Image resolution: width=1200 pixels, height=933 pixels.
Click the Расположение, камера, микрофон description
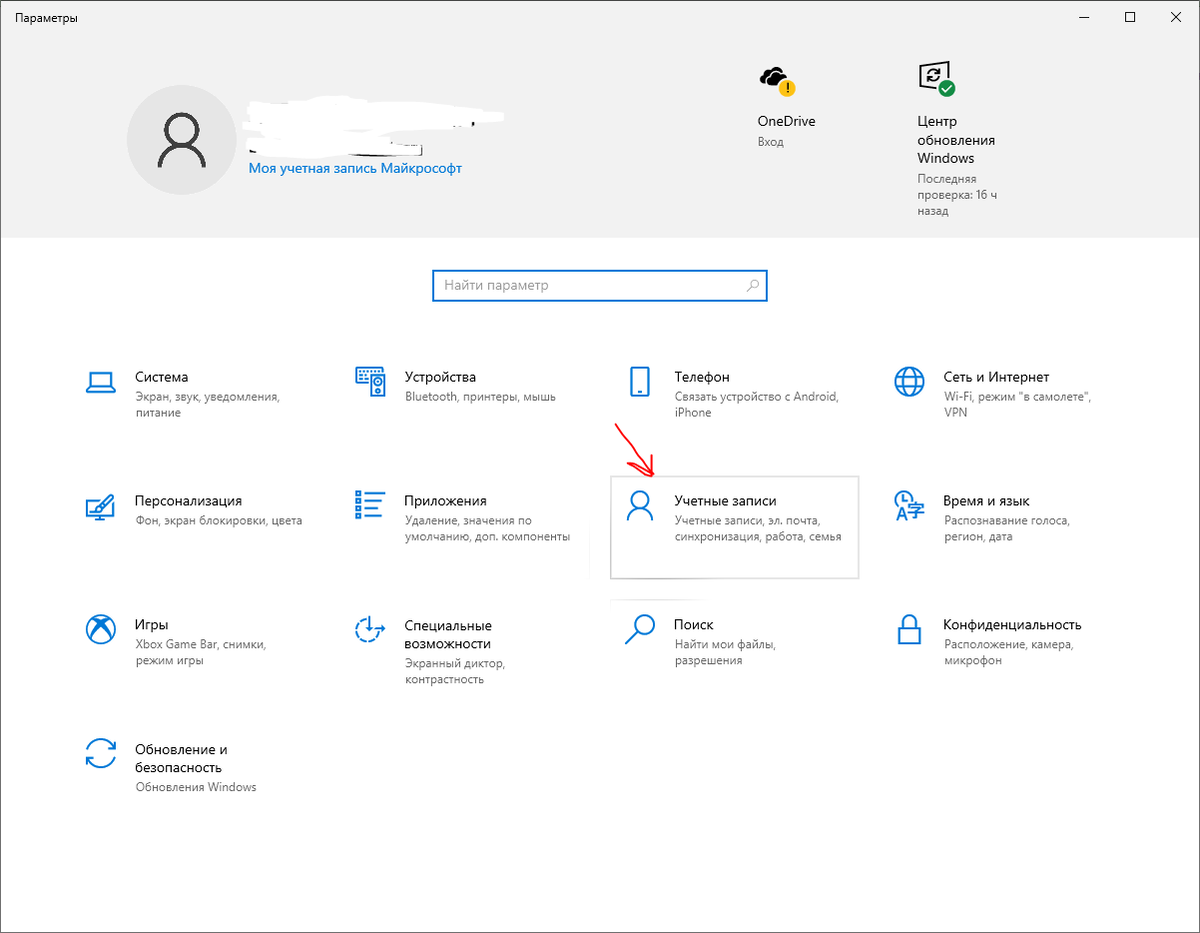click(1008, 653)
